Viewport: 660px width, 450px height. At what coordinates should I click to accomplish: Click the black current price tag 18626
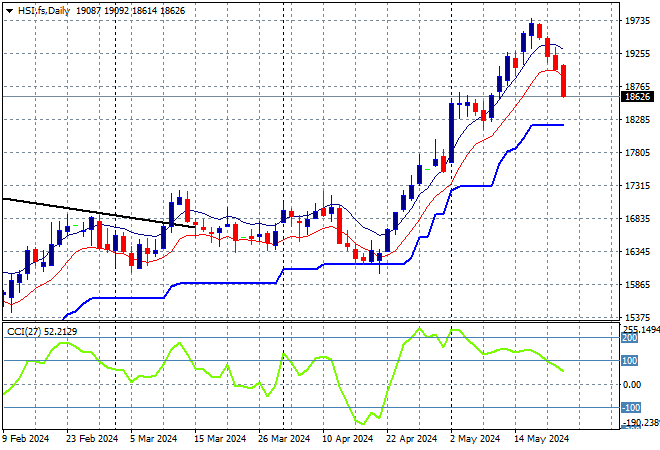click(x=637, y=97)
